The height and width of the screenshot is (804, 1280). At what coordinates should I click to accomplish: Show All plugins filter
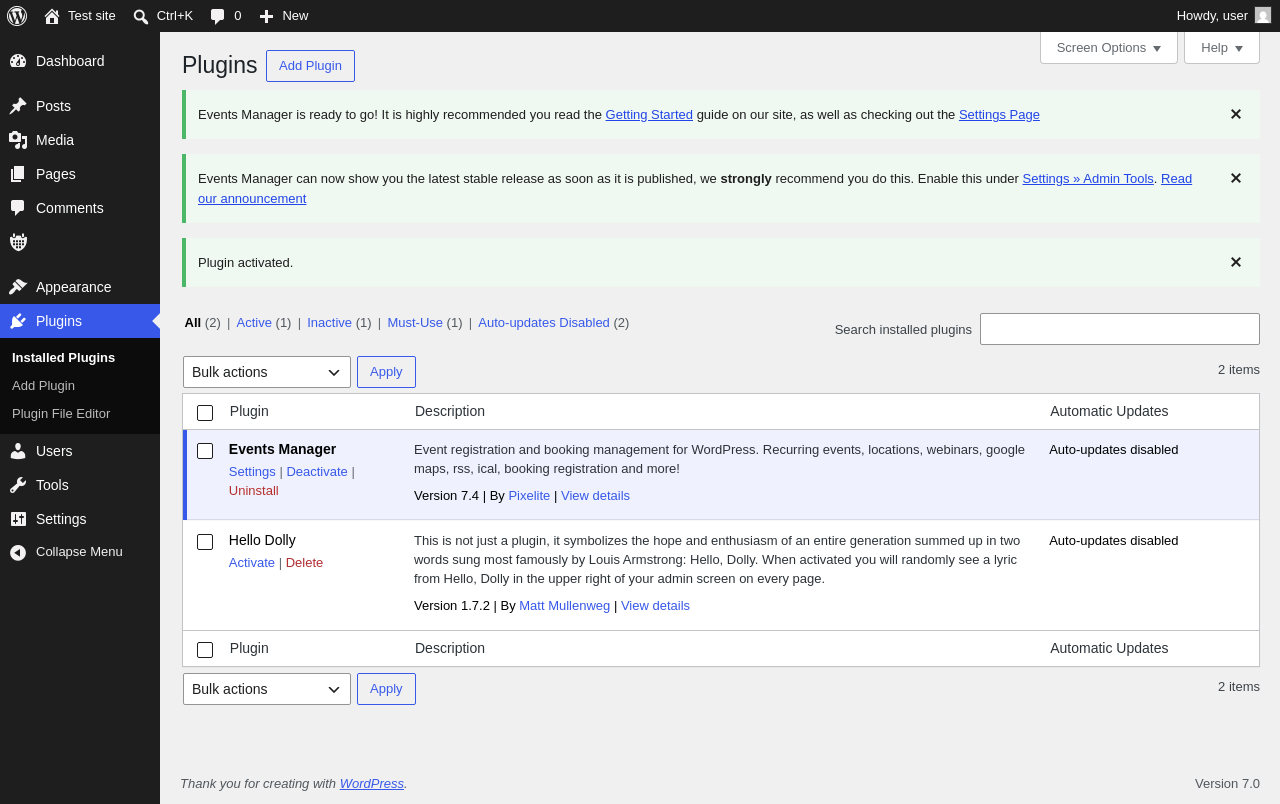click(193, 322)
